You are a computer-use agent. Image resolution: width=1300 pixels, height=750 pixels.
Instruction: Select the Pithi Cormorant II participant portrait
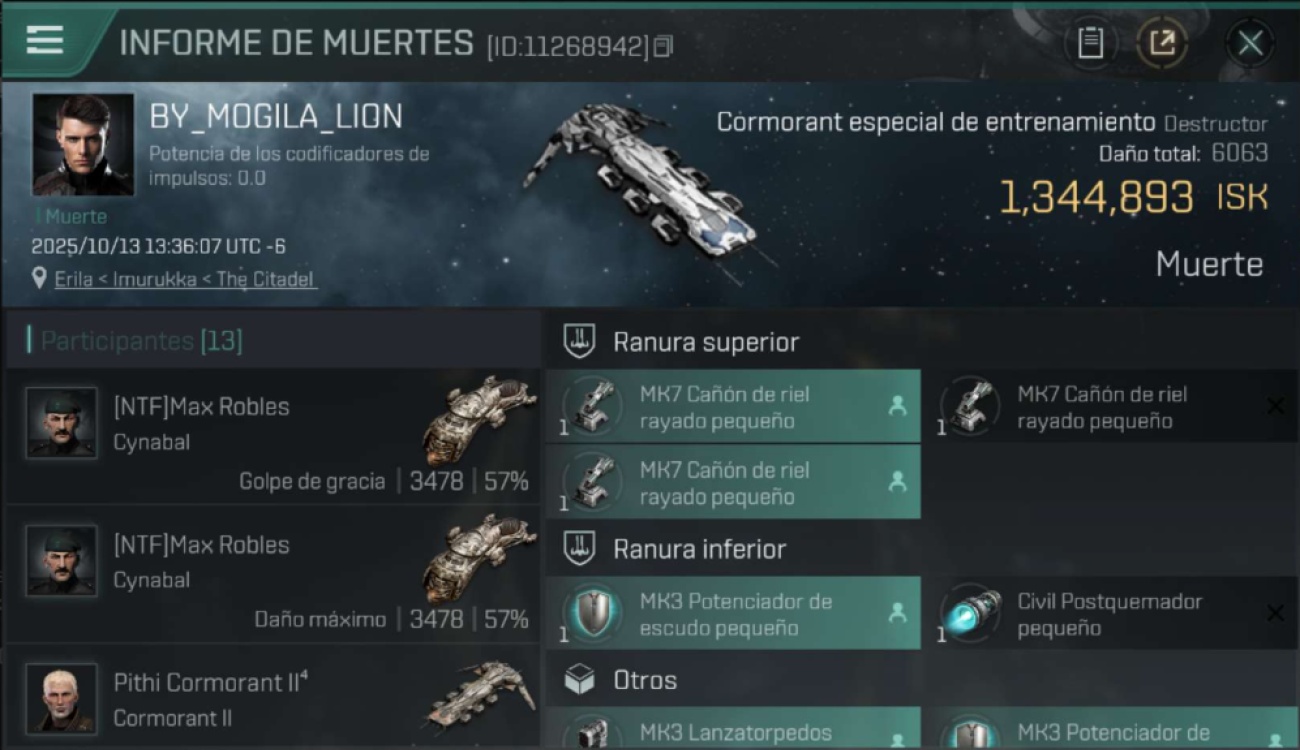pos(62,698)
